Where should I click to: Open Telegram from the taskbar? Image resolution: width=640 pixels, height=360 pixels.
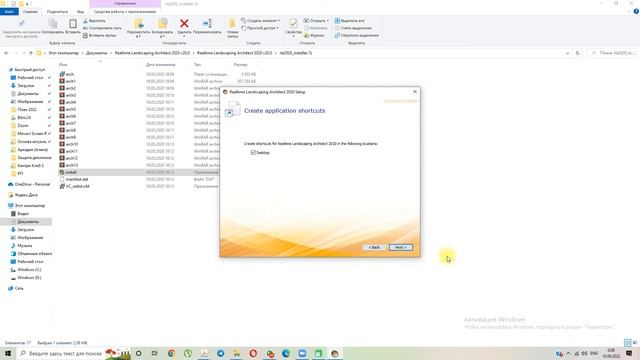[x=220, y=353]
